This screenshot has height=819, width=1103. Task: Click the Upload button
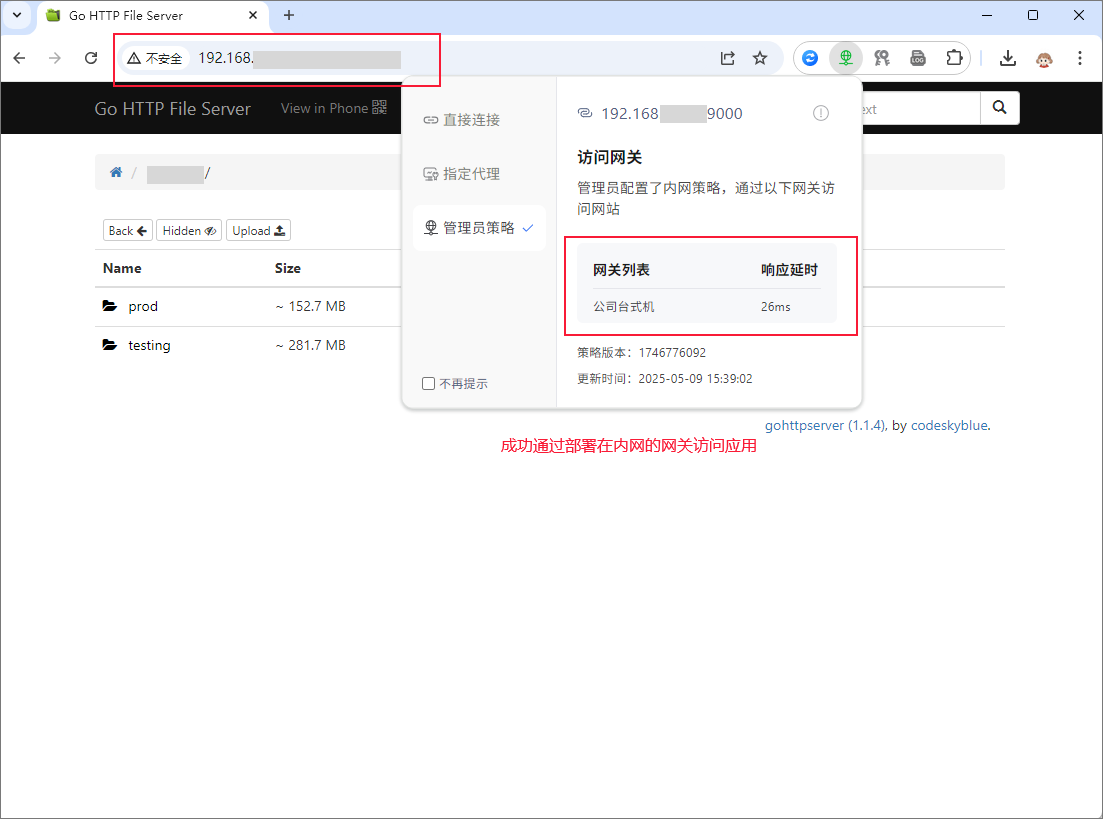click(x=258, y=231)
